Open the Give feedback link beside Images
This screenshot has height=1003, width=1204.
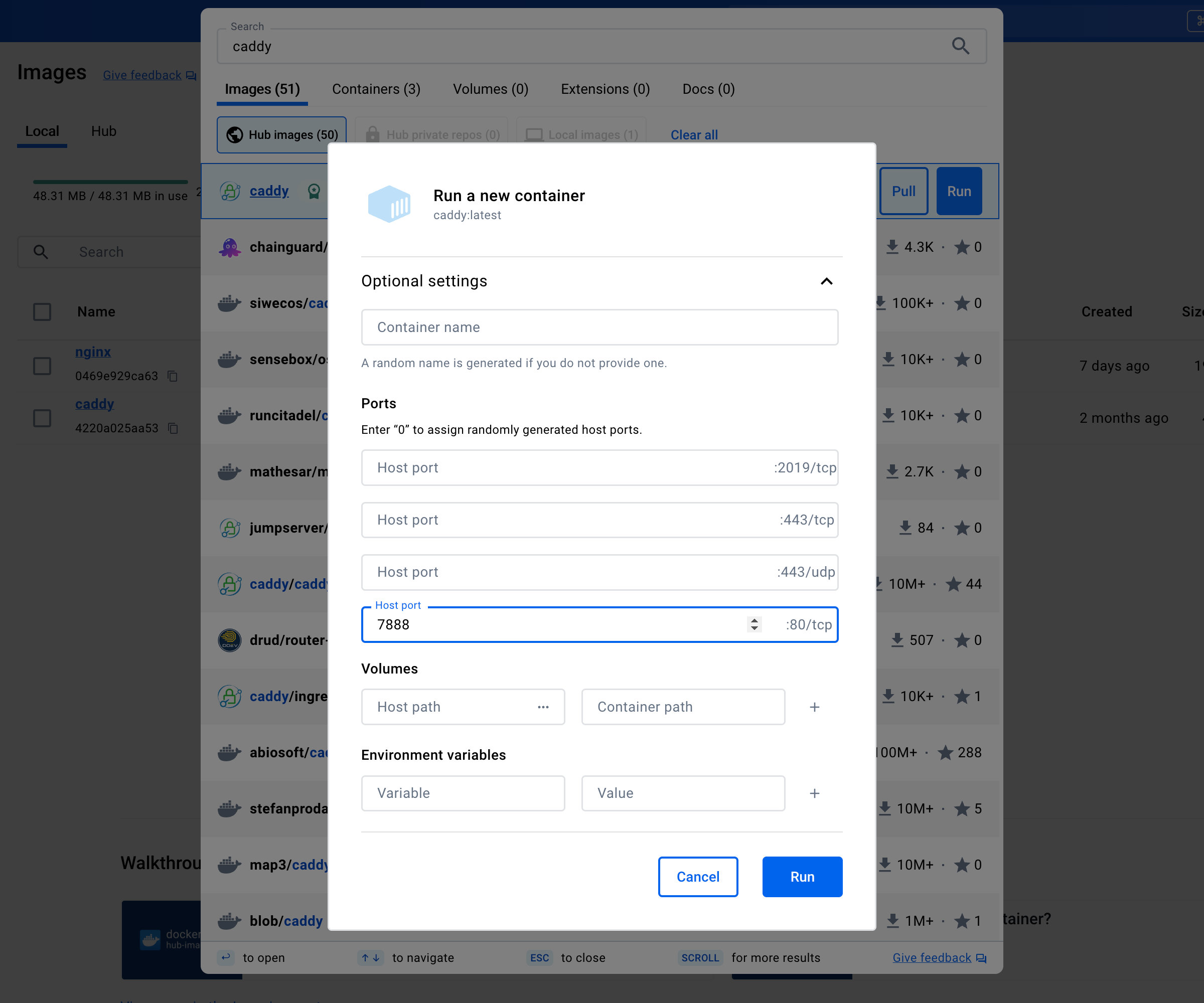click(142, 76)
